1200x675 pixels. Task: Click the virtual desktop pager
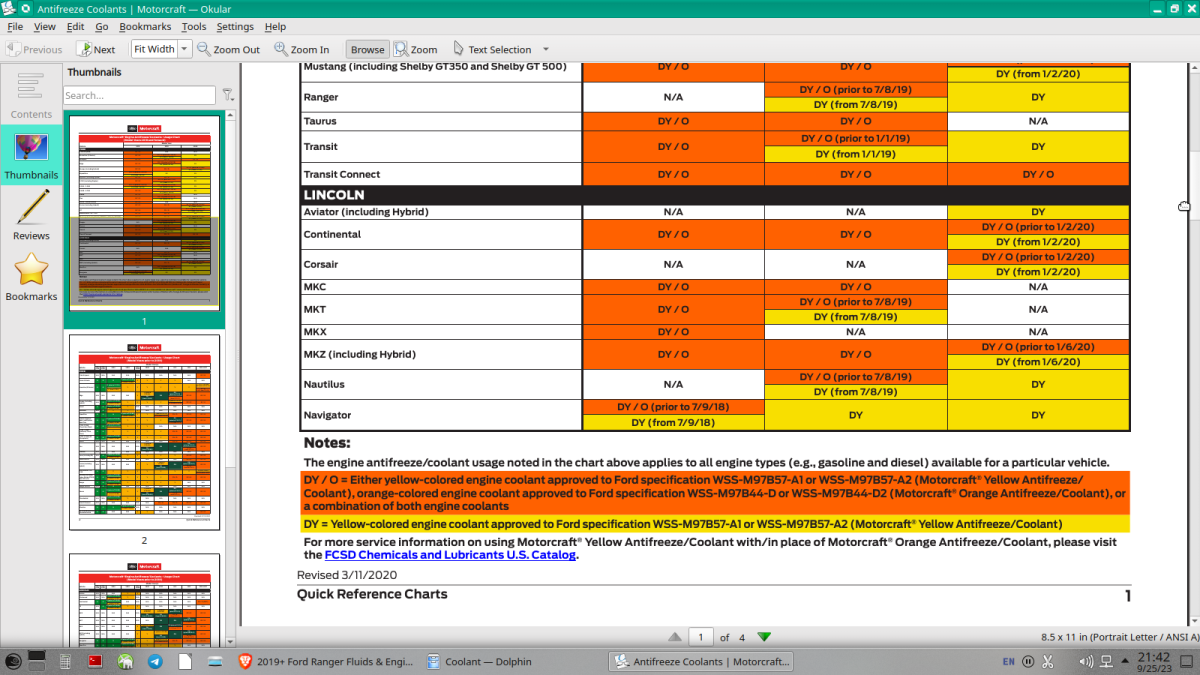[37, 661]
